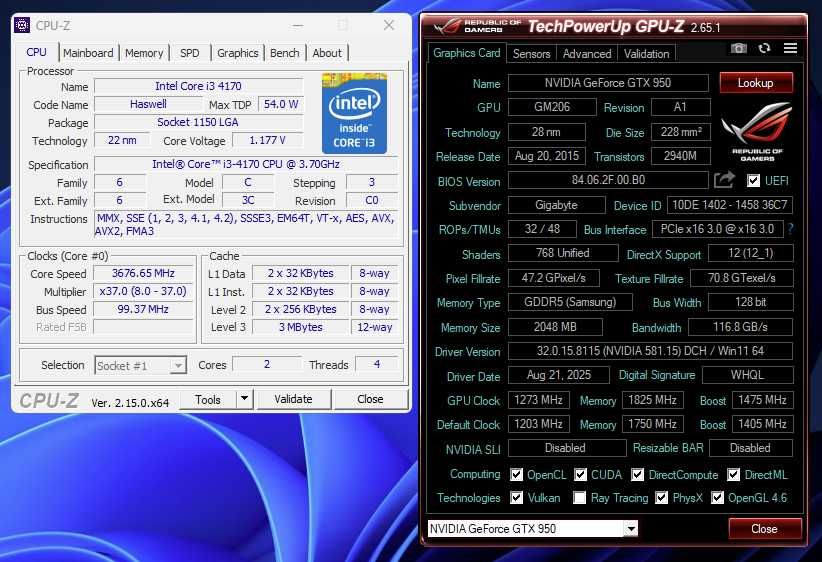This screenshot has height=562, width=822.
Task: Click the GPU-Z refresh icon
Action: 764,48
